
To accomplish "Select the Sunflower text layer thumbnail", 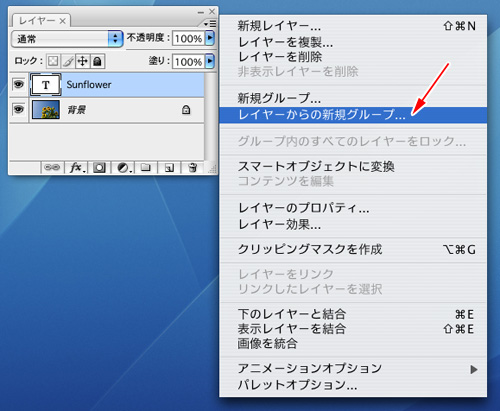I will click(x=46, y=85).
